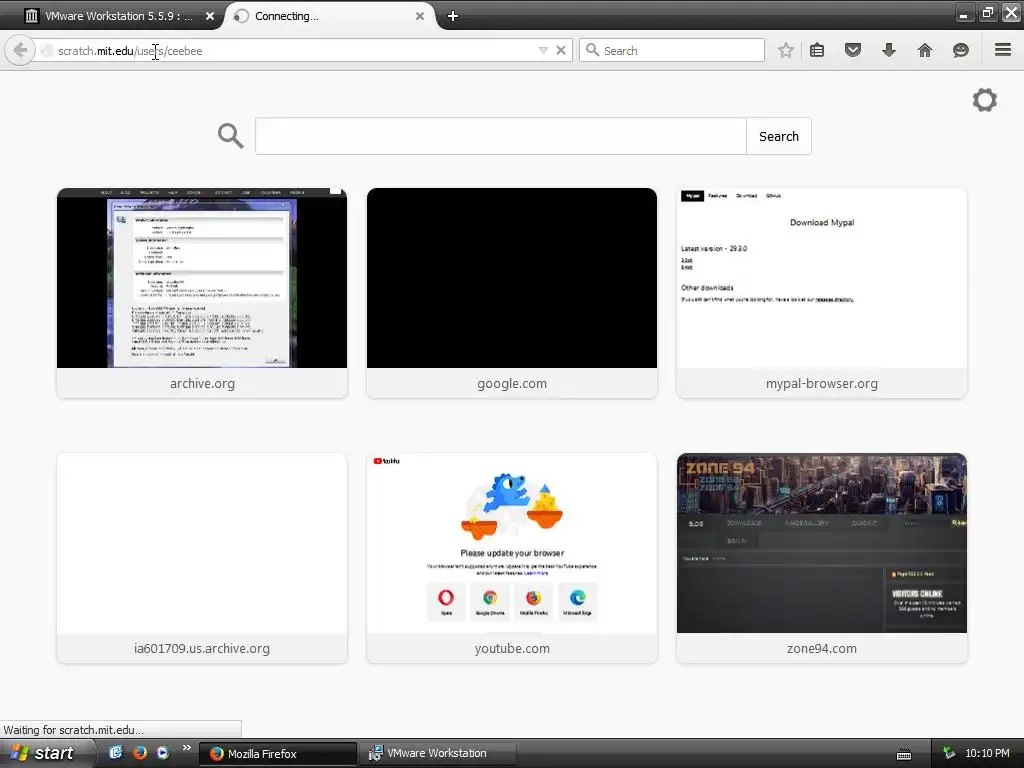Open the youtube.com tile thumbnail

pyautogui.click(x=512, y=543)
